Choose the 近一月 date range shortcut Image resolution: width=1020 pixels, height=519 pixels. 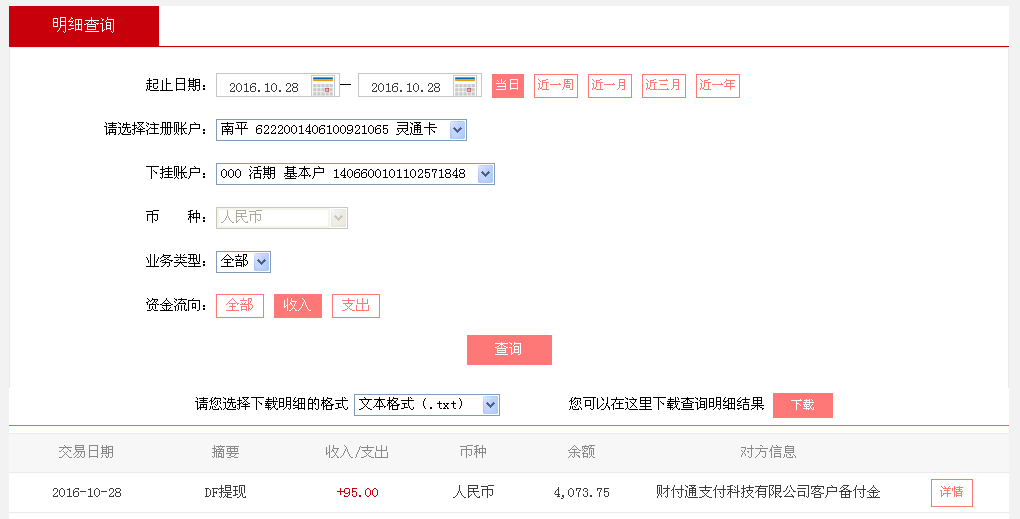(609, 86)
